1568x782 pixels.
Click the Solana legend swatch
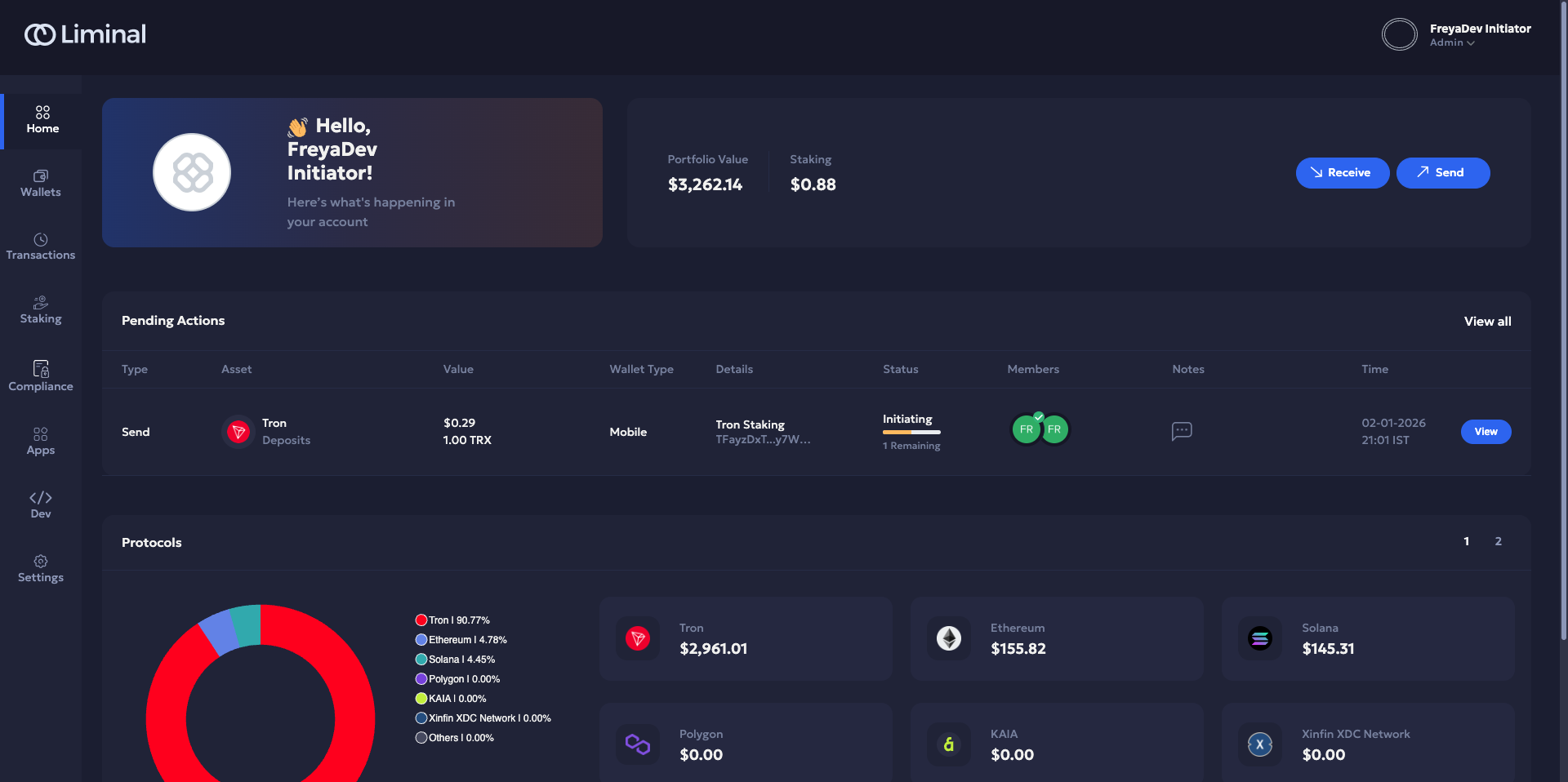pyautogui.click(x=421, y=660)
